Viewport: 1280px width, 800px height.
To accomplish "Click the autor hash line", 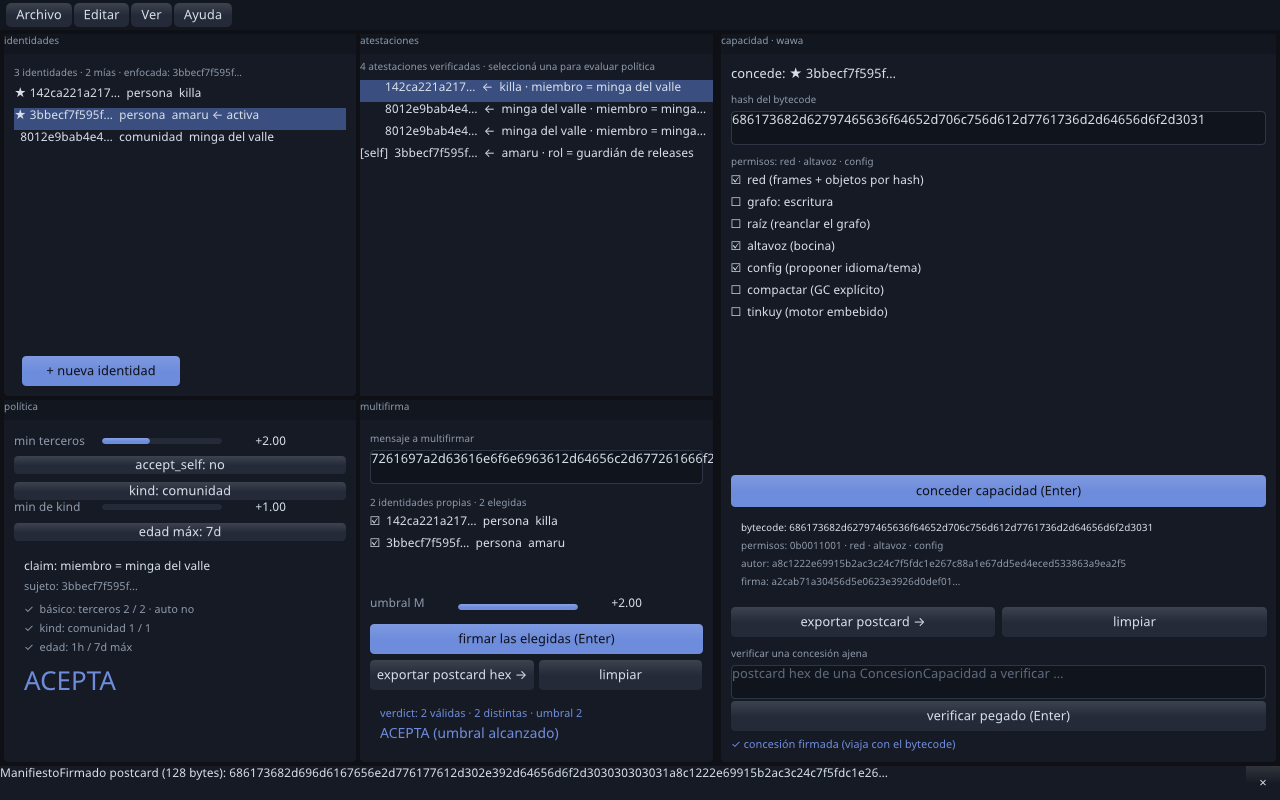I will pyautogui.click(x=933, y=563).
